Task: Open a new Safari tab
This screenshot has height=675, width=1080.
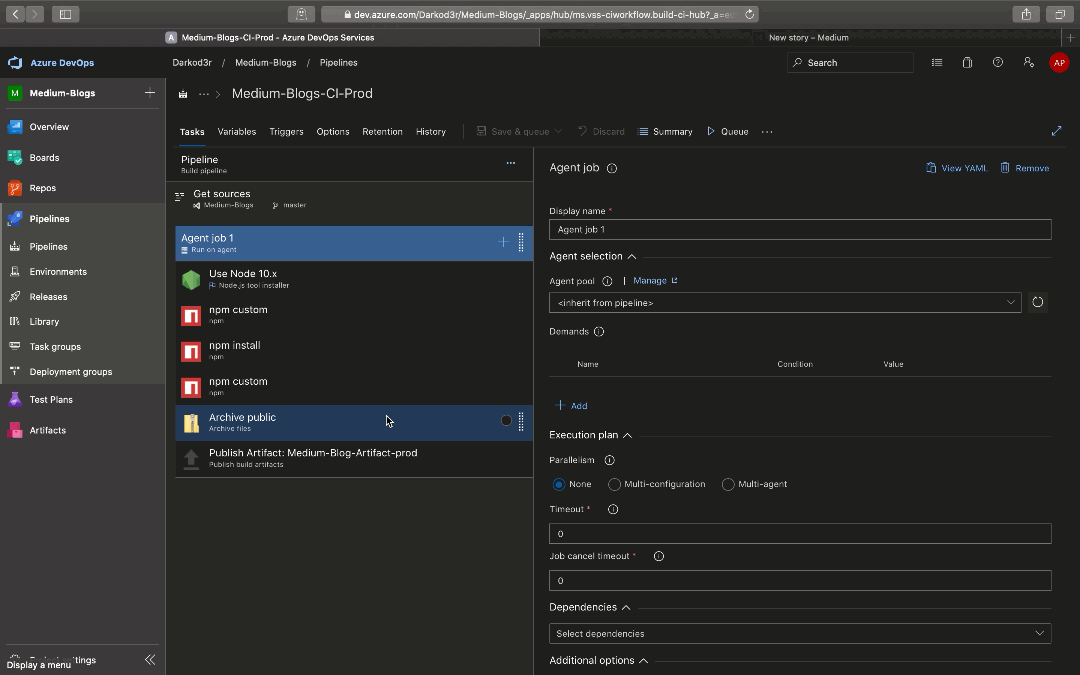Action: (x=1070, y=38)
